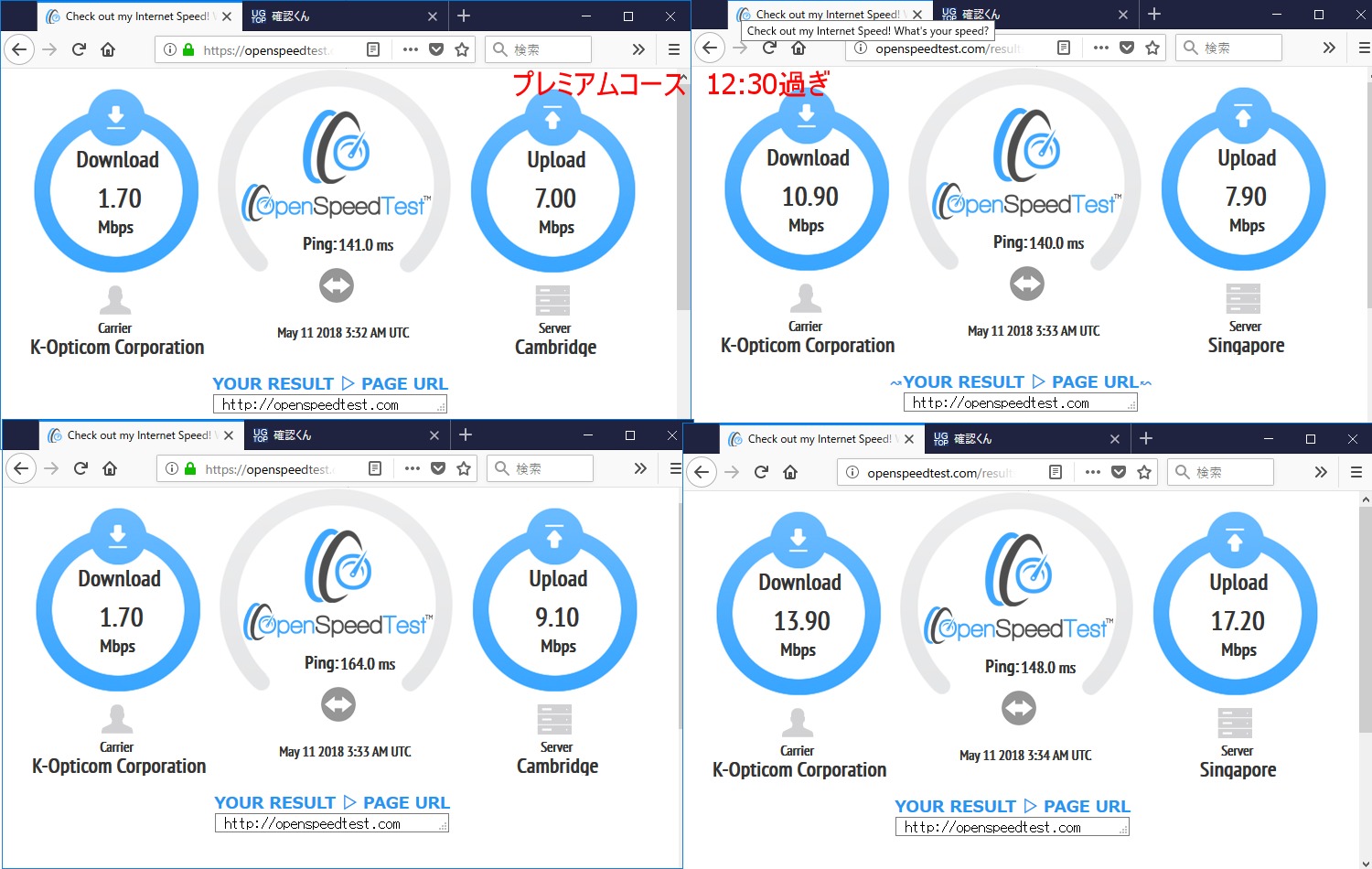Click the round arrows icon under Ping 148.0 ms
Screen dimensions: 1372x869
click(x=1019, y=708)
